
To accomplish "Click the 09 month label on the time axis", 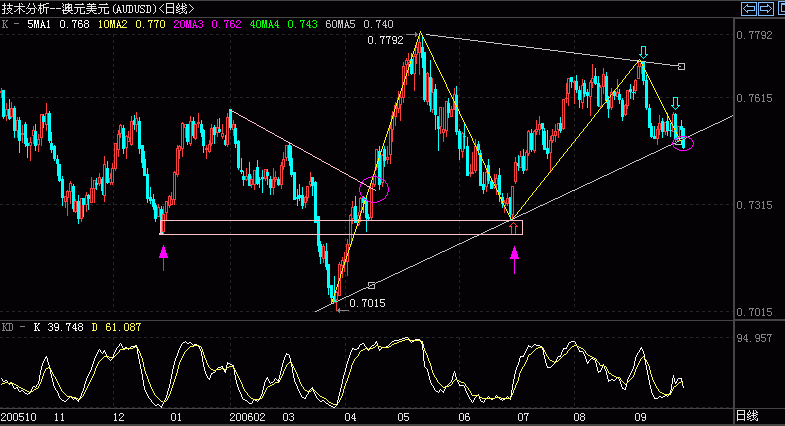I will [640, 417].
